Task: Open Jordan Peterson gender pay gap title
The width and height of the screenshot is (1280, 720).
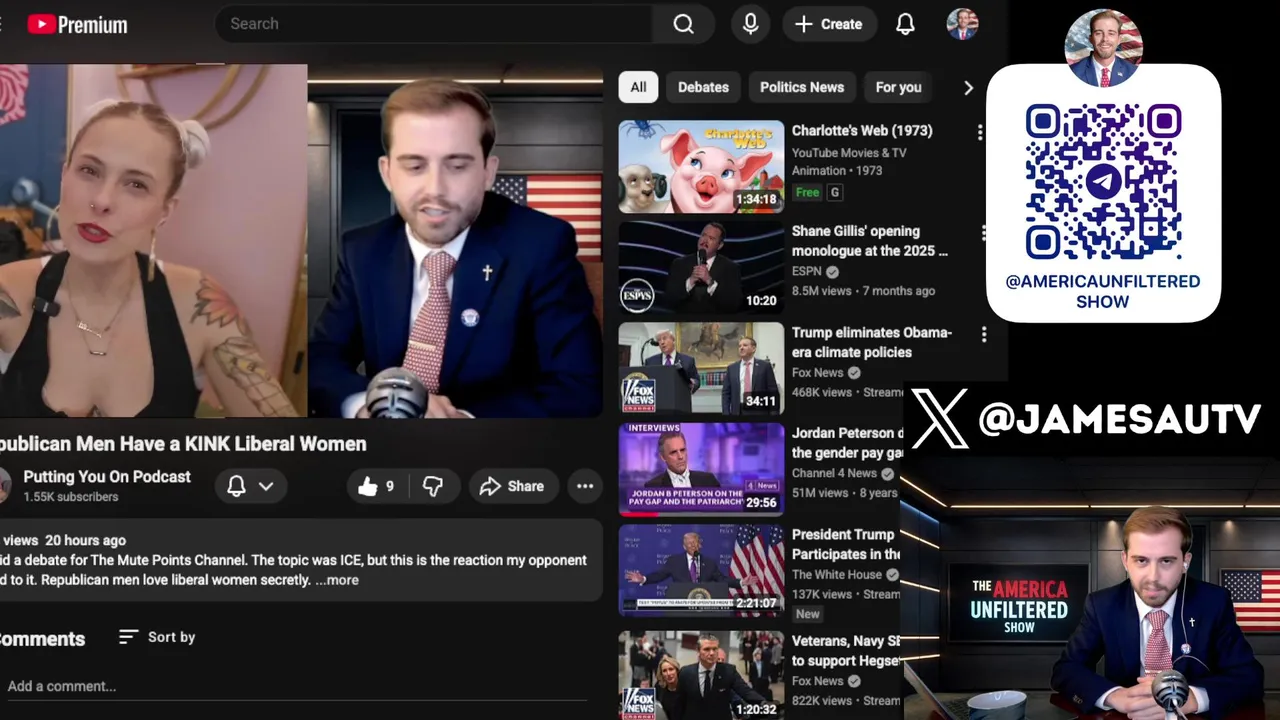Action: tap(847, 443)
